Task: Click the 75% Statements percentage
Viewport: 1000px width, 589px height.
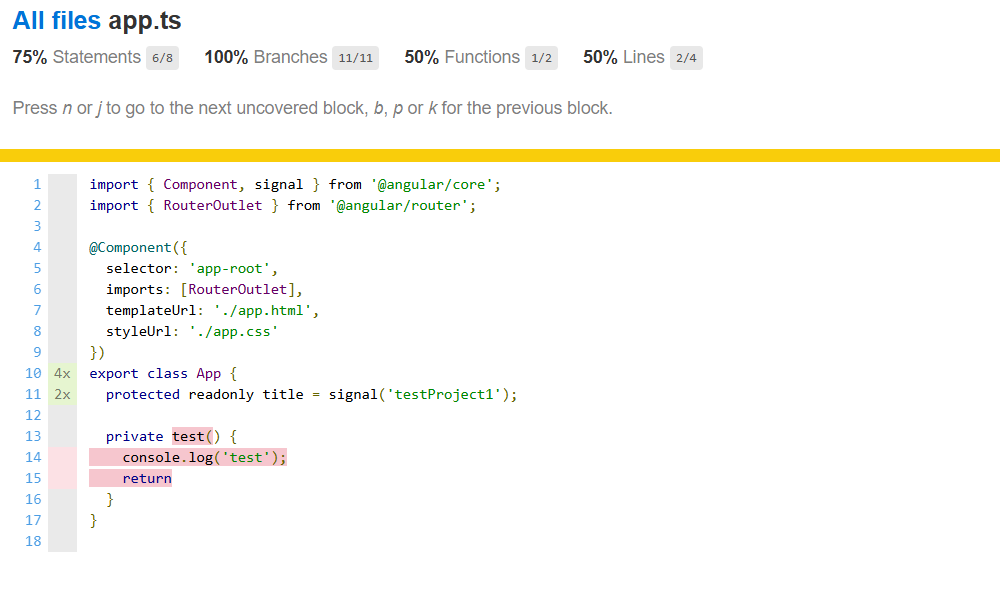Action: pyautogui.click(x=30, y=57)
